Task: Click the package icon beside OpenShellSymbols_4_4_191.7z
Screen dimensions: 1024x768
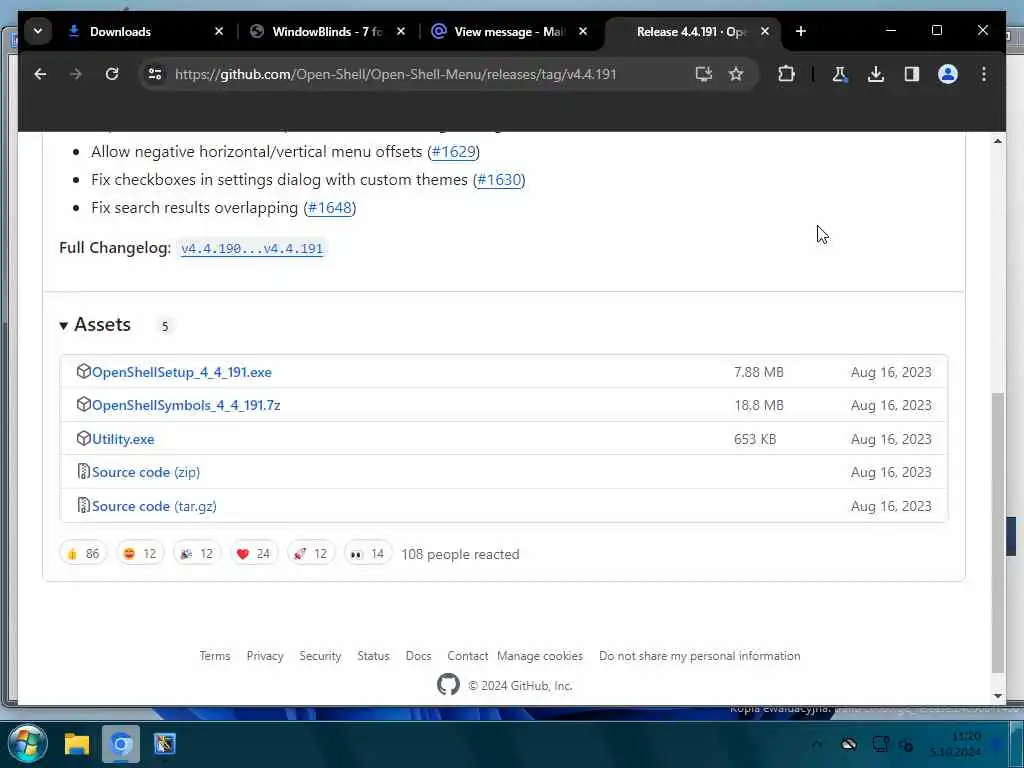Action: pyautogui.click(x=83, y=404)
